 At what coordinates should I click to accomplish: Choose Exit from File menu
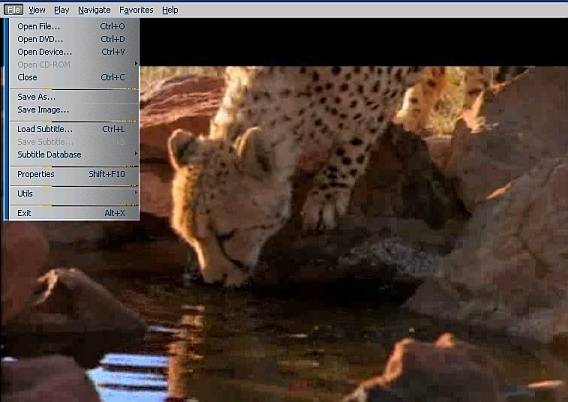[74, 213]
